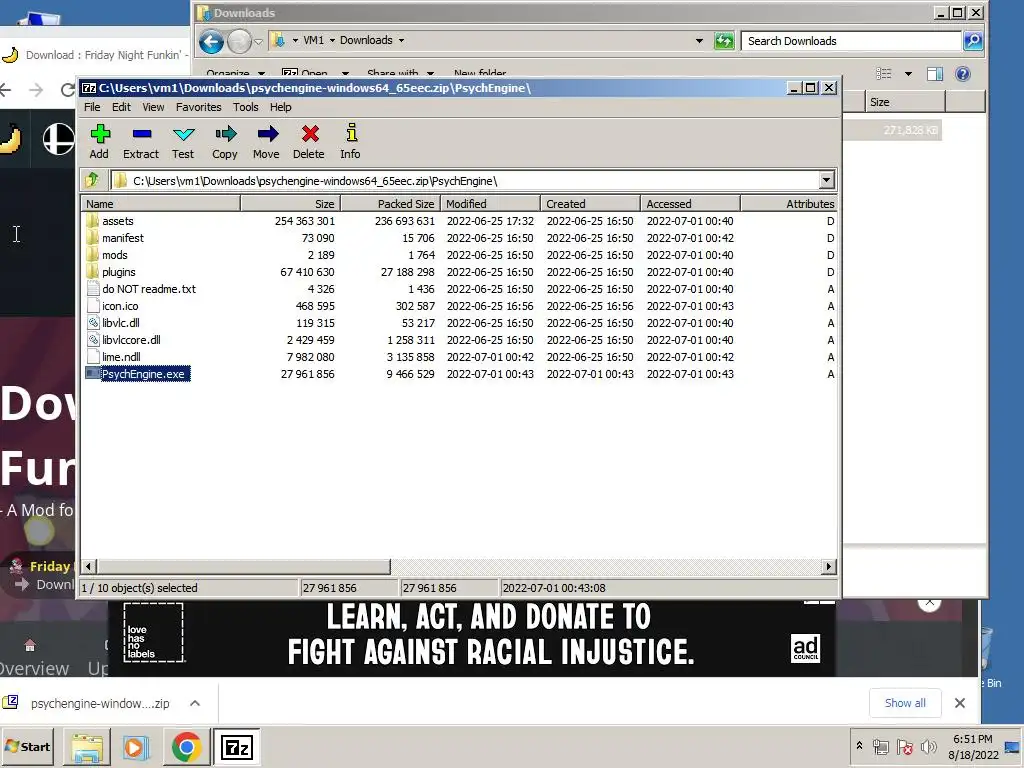The width and height of the screenshot is (1024, 768).
Task: Go up one folder level in 7-Zip
Action: coord(92,180)
